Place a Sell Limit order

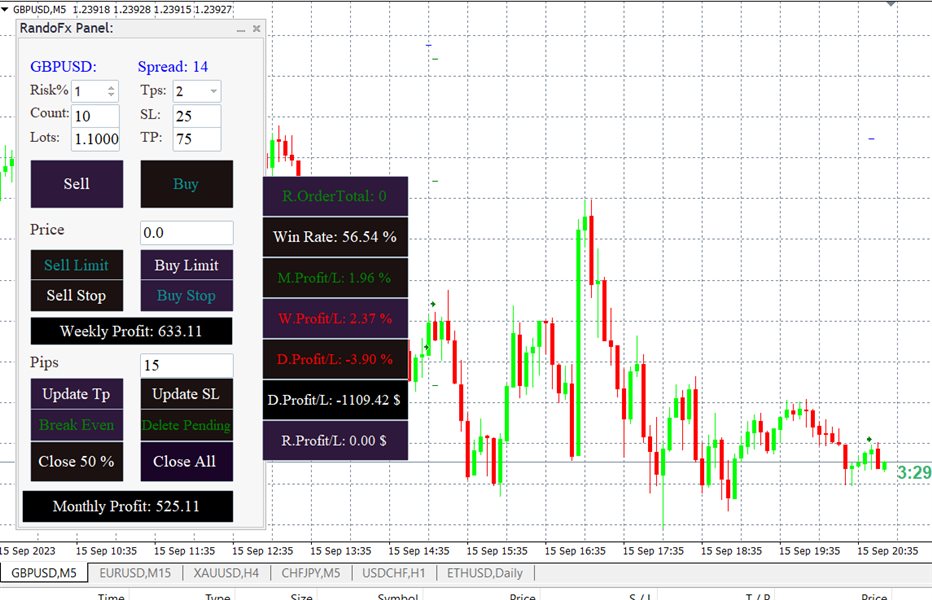point(77,265)
